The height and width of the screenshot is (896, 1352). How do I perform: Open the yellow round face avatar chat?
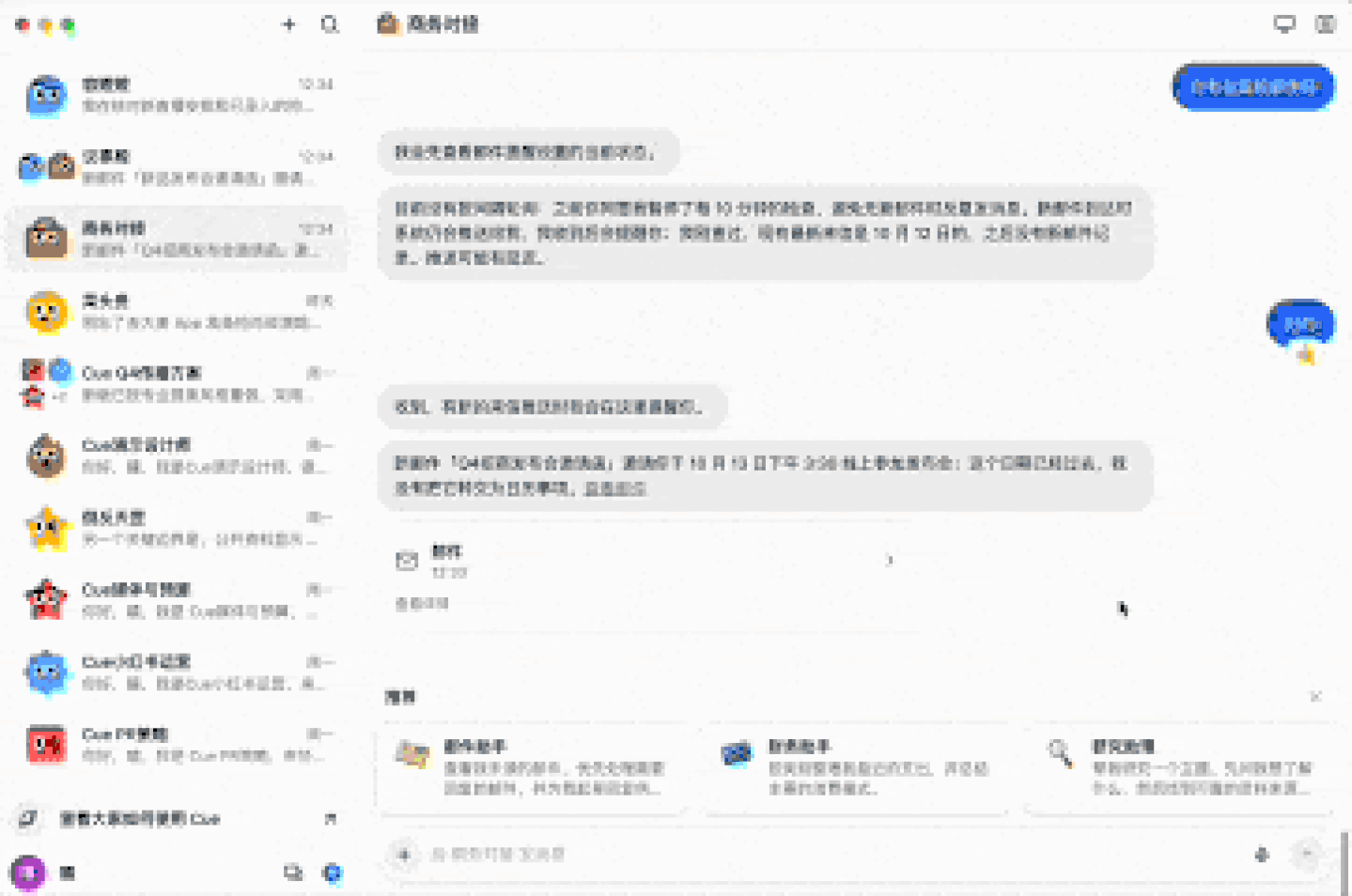[x=177, y=312]
